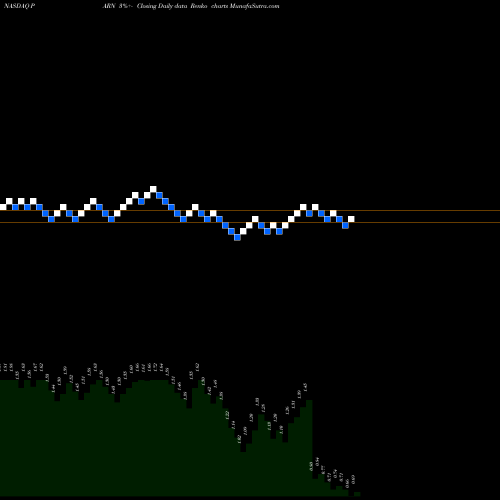Click the NASDAQ label at top left
This screenshot has width=500, height=500.
tap(16, 6)
